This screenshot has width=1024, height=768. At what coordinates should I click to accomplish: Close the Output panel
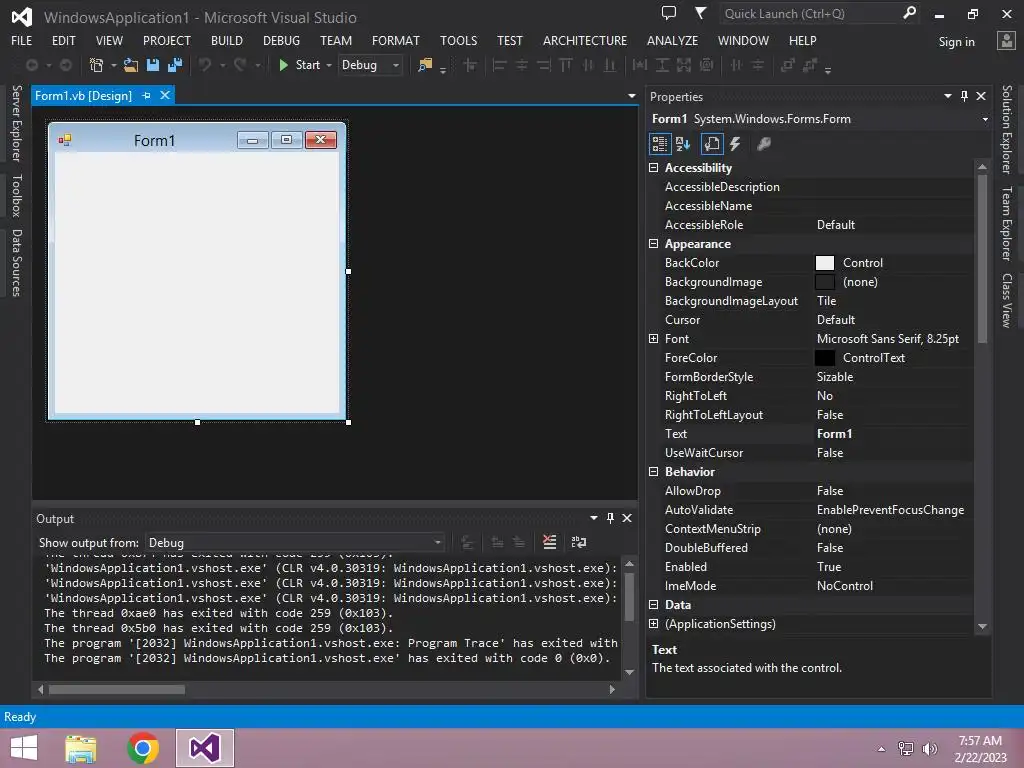[x=627, y=518]
